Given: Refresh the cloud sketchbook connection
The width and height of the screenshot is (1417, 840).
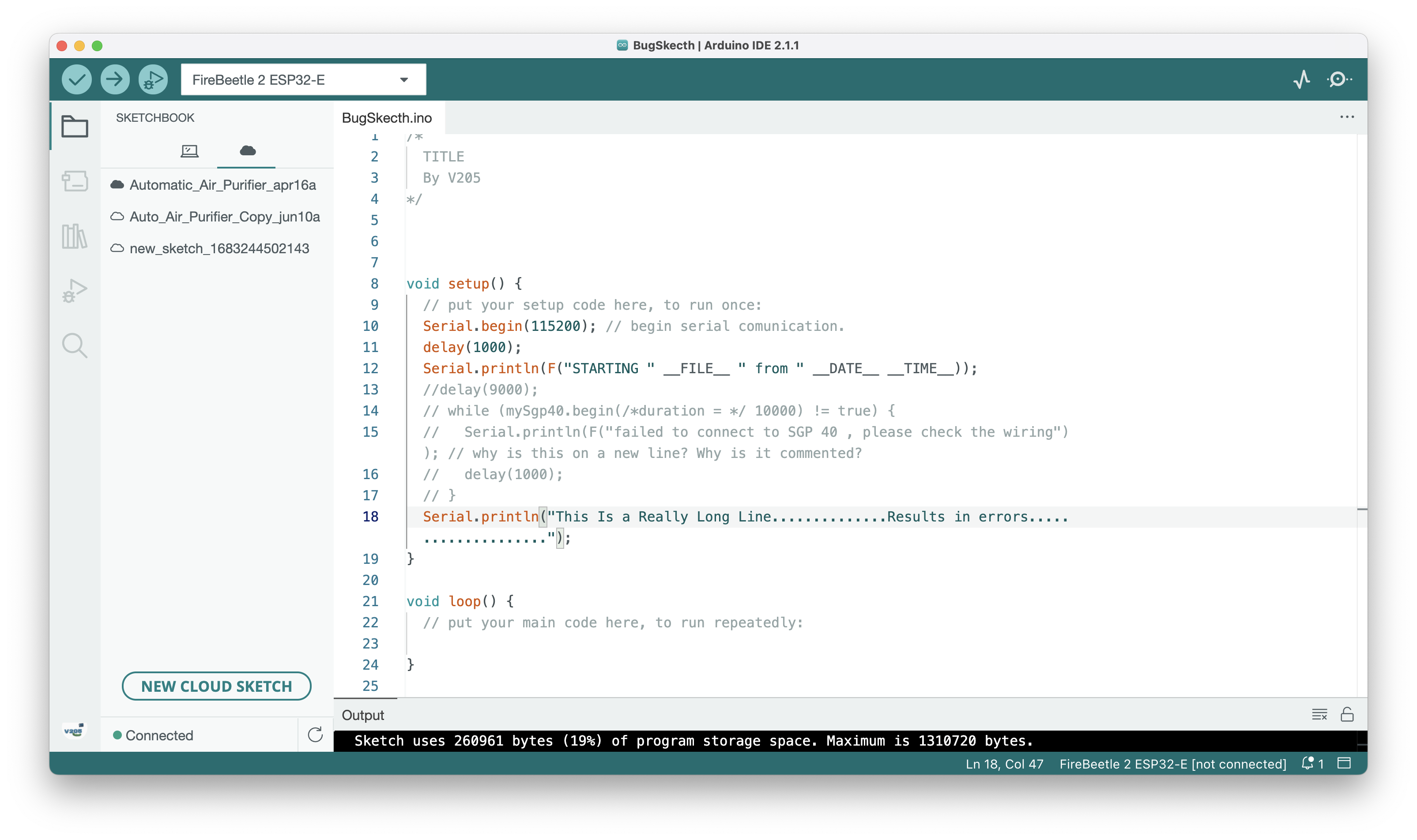Looking at the screenshot, I should coord(316,735).
